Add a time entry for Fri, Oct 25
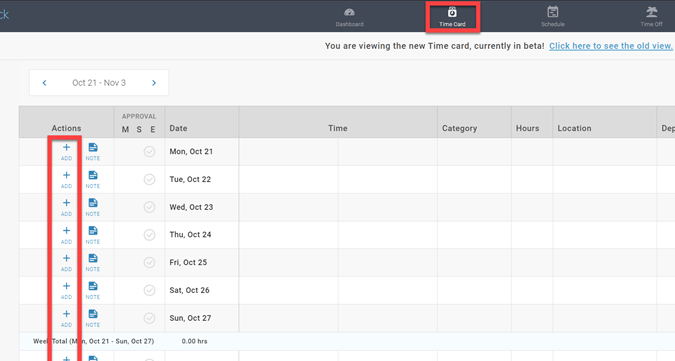The image size is (675, 361). 66,263
